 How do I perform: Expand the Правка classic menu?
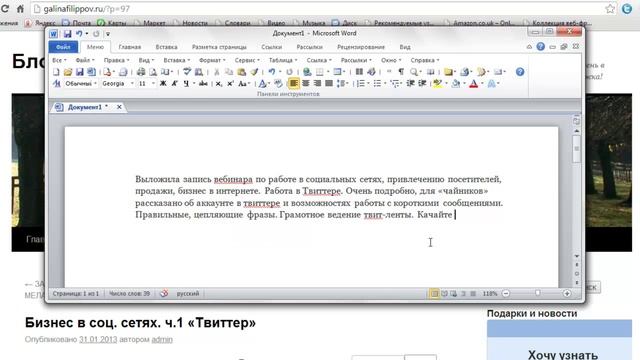coord(116,60)
